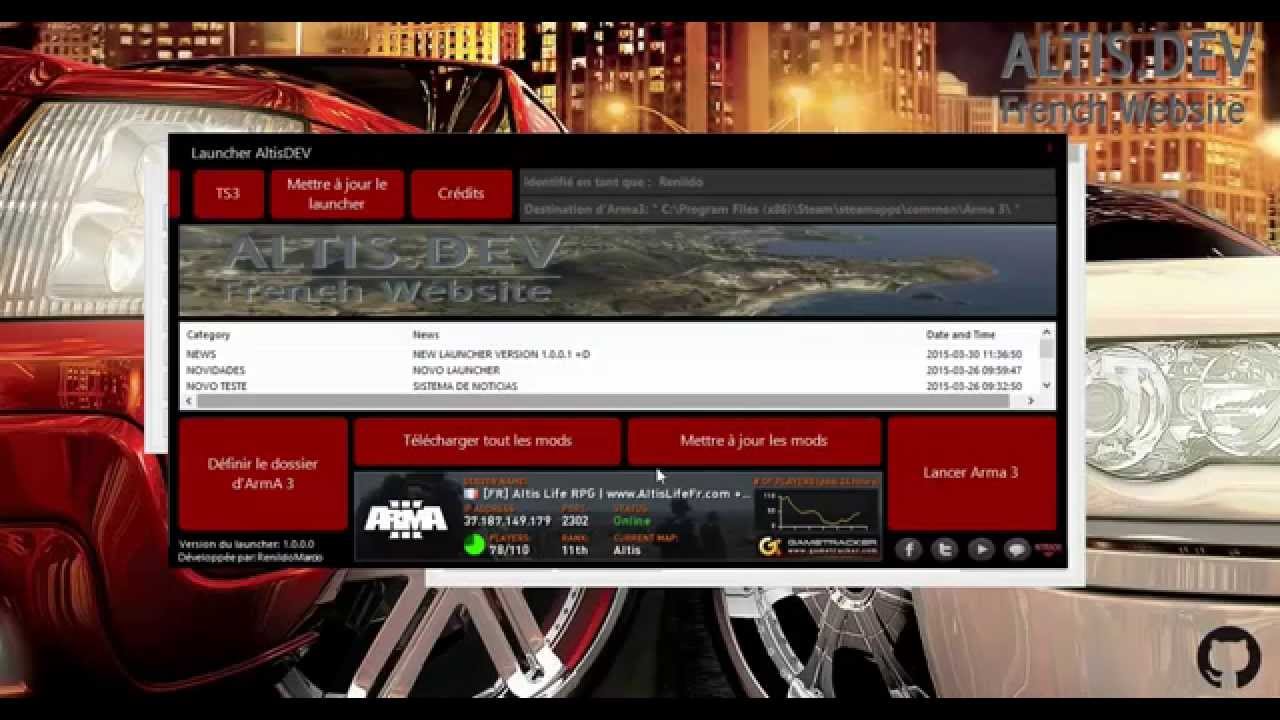Open the TS3 button
The height and width of the screenshot is (720, 1280).
pyautogui.click(x=228, y=193)
